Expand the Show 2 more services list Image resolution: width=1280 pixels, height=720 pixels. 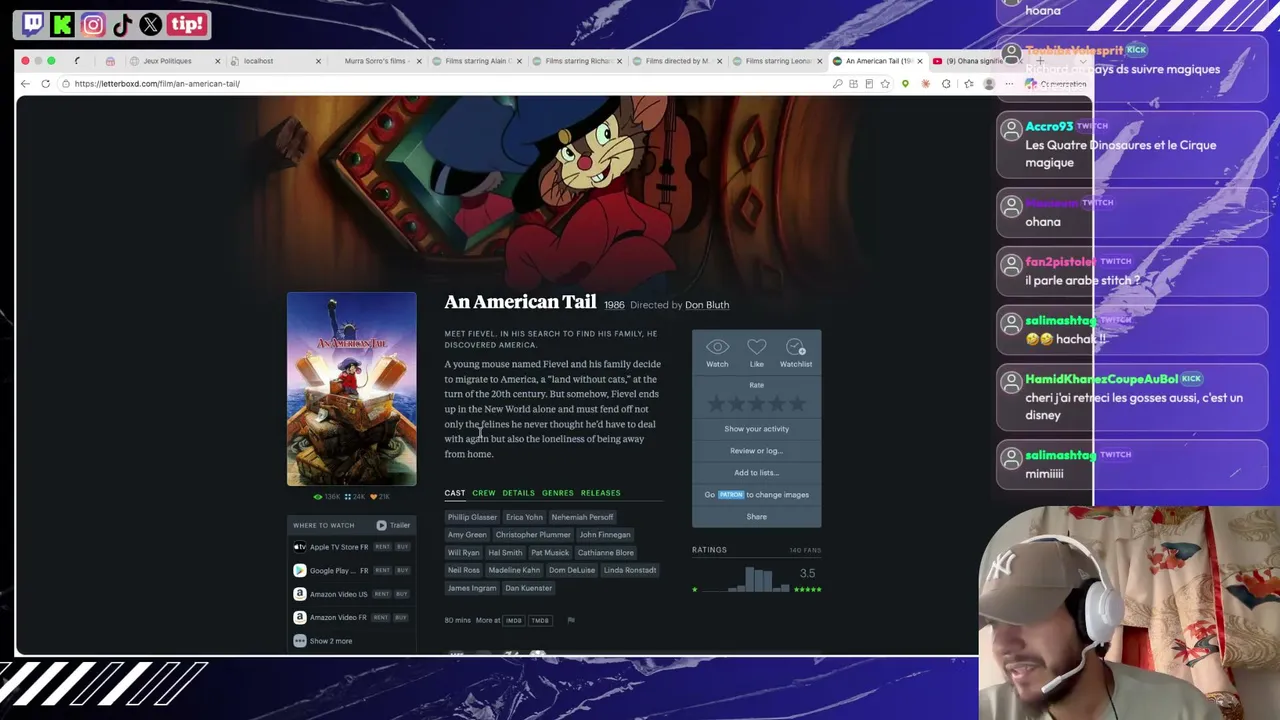click(x=323, y=641)
